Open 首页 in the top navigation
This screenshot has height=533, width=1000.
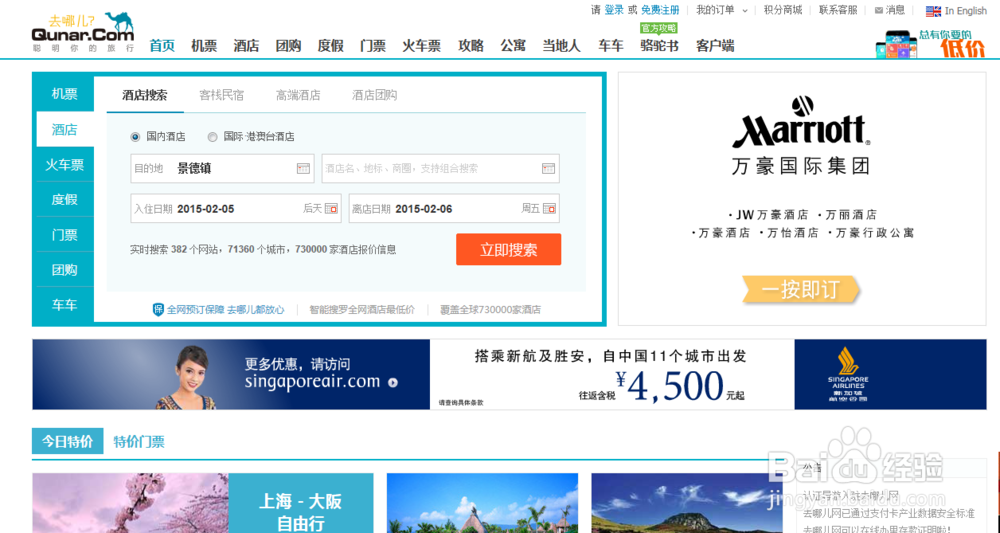click(162, 46)
